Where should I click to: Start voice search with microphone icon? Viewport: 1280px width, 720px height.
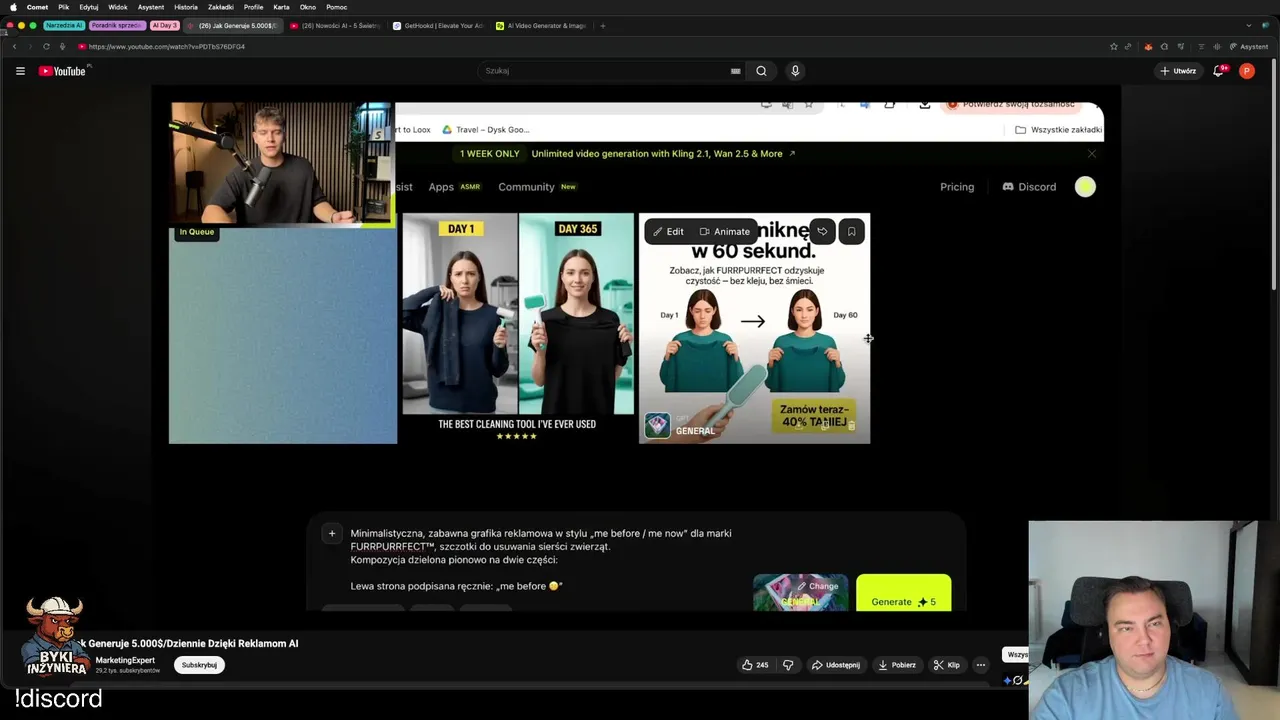point(795,71)
